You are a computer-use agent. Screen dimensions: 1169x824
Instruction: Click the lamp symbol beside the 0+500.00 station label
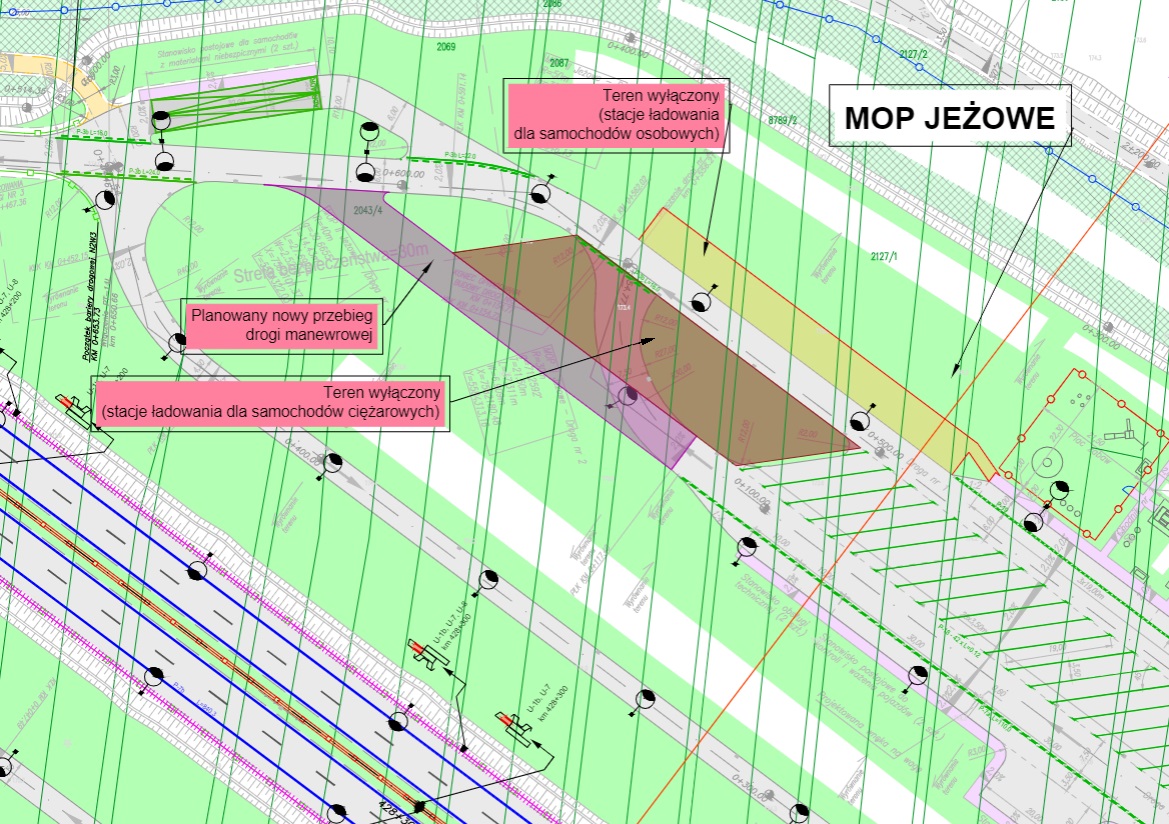(x=858, y=419)
